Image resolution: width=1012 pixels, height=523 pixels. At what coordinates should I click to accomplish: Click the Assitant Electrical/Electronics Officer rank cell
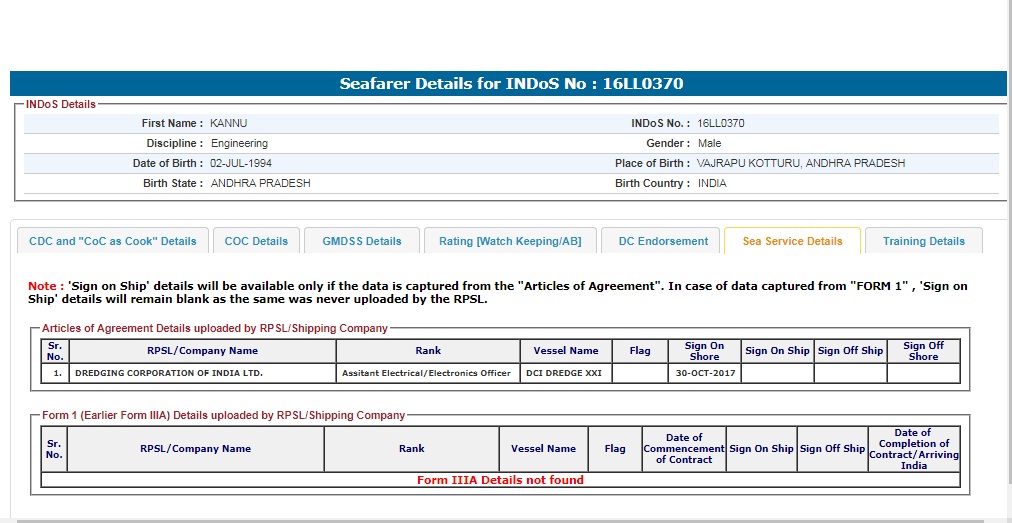point(428,373)
